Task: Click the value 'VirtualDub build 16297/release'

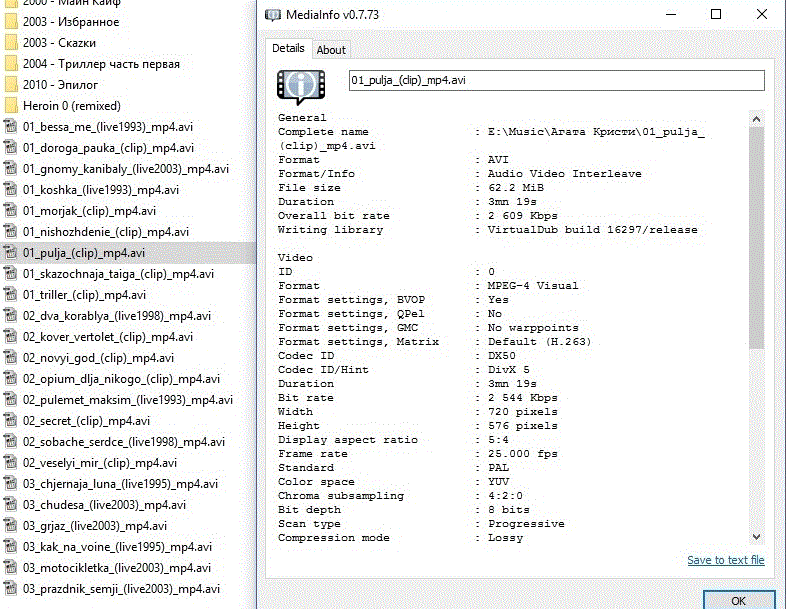Action: (593, 230)
